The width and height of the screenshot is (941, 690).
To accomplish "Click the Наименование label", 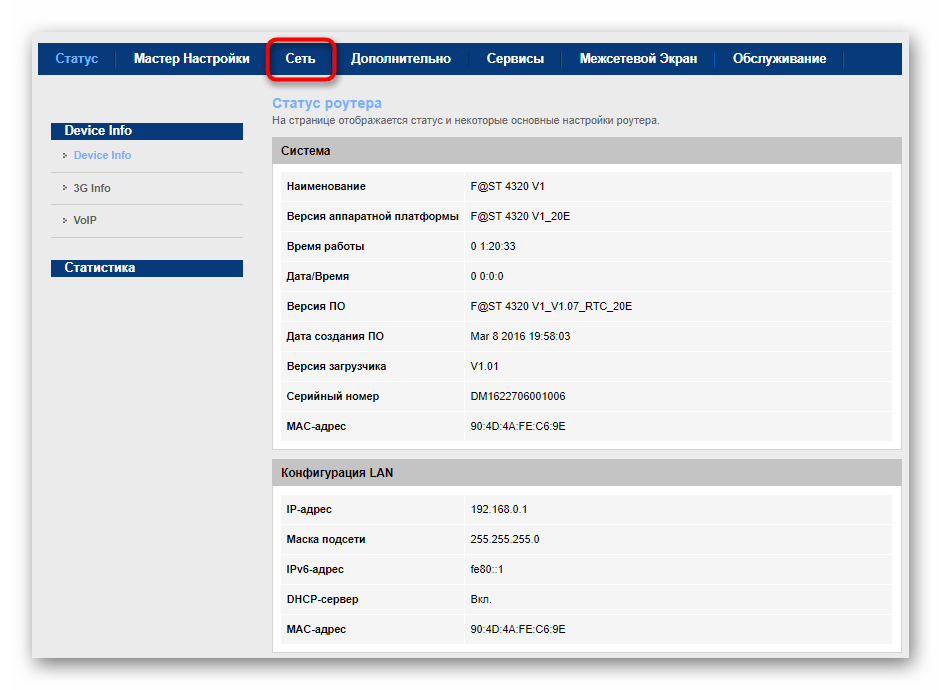I will pyautogui.click(x=326, y=187).
